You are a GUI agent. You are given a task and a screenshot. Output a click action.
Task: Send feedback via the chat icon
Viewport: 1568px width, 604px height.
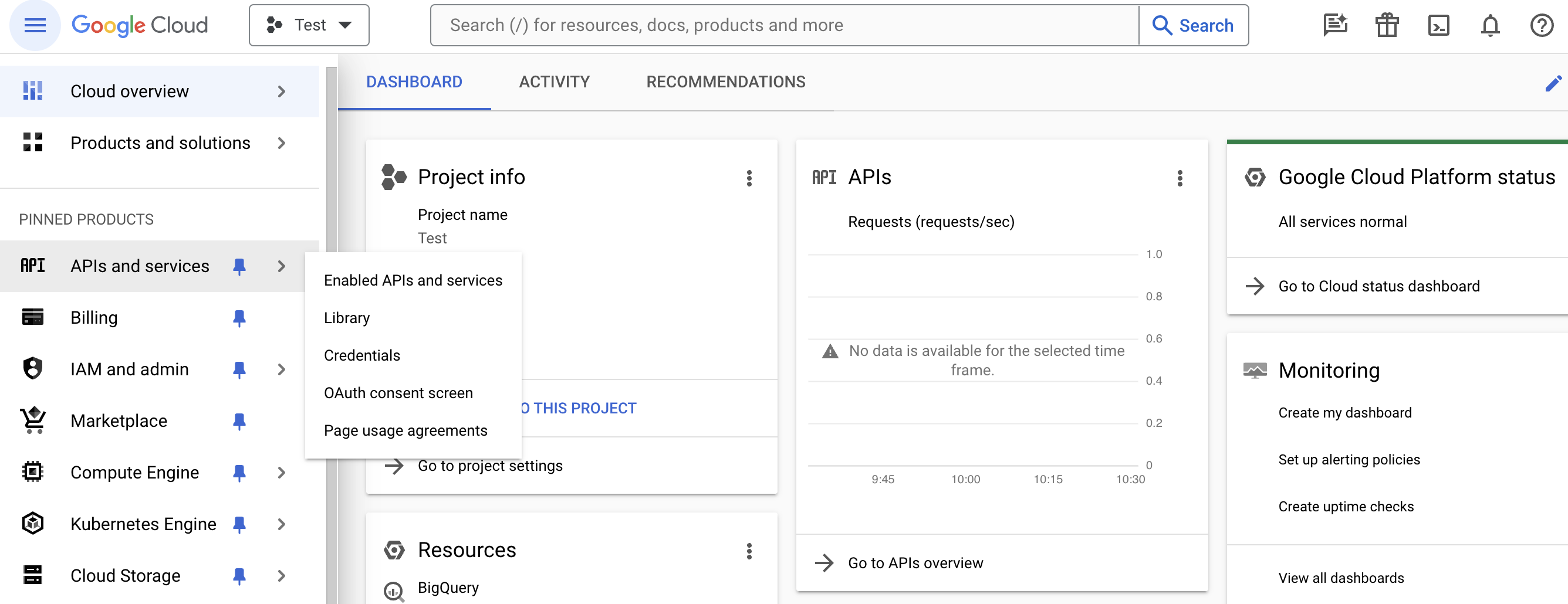click(x=1336, y=25)
